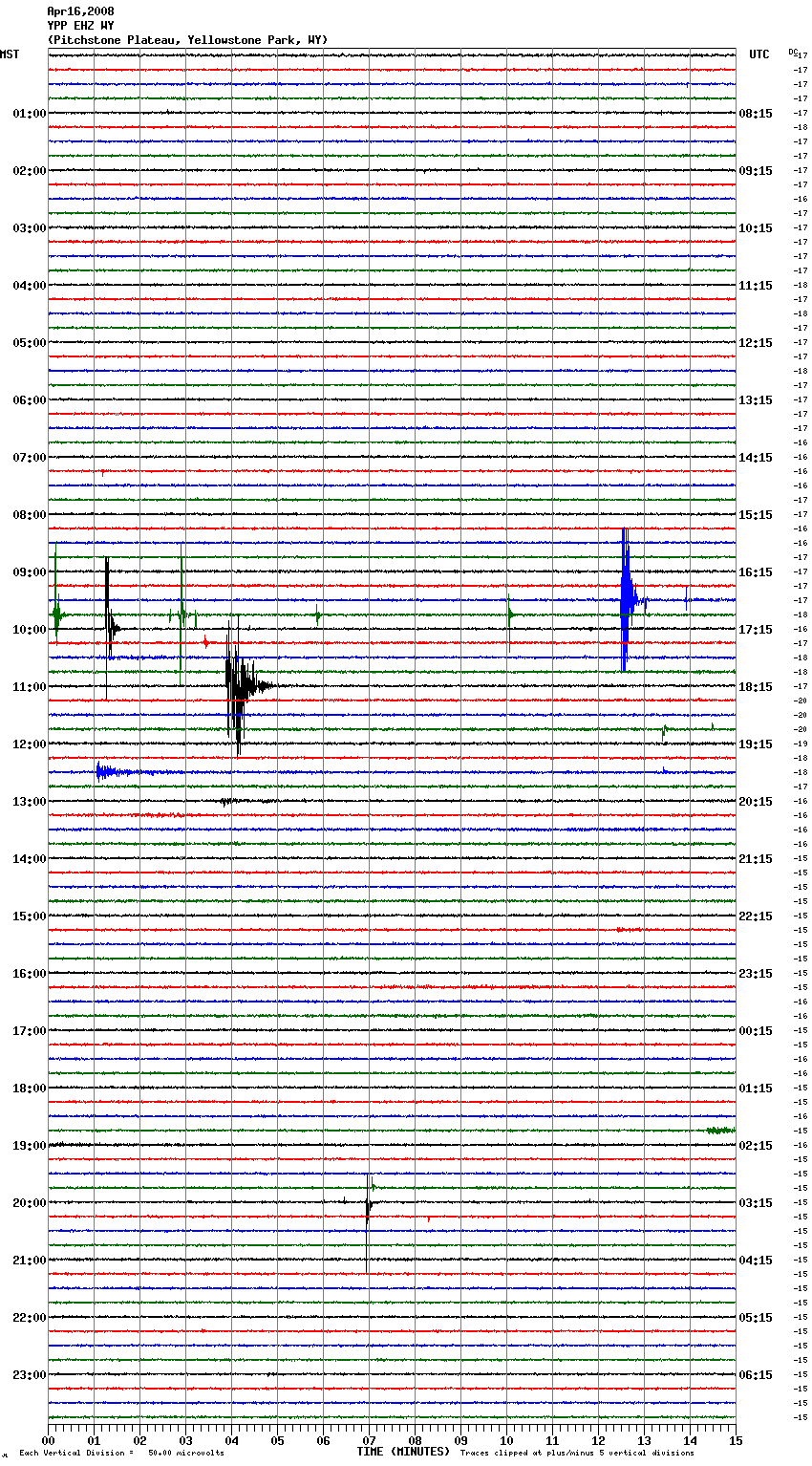Viewport: 812px width, 1466px height.
Task: Click the minute tick label 00 on the bottom axis
Action: pos(48,1440)
